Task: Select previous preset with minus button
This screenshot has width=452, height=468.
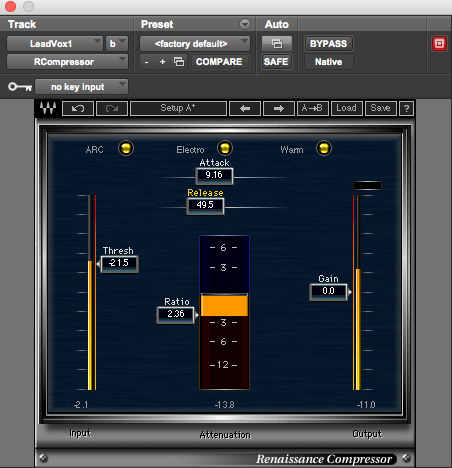Action: point(146,62)
